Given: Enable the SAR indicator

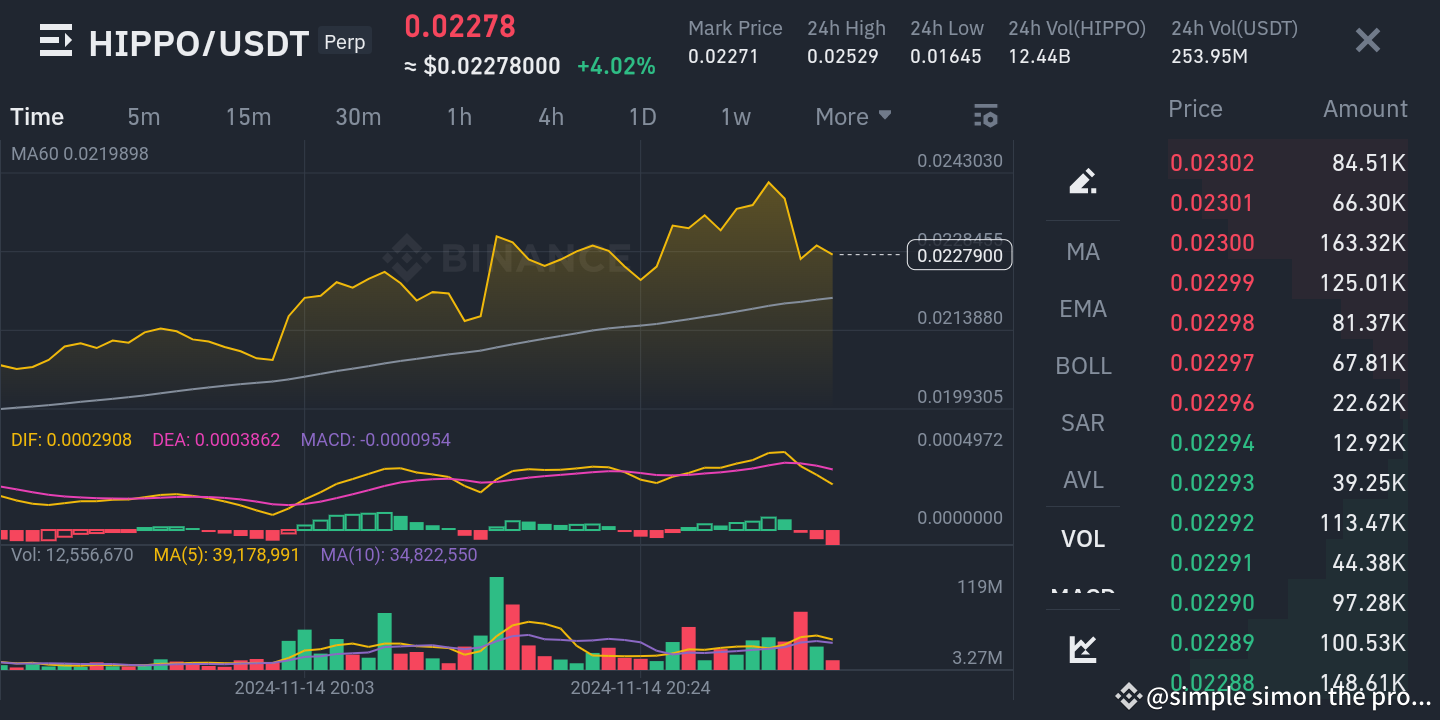Looking at the screenshot, I should click(x=1083, y=422).
